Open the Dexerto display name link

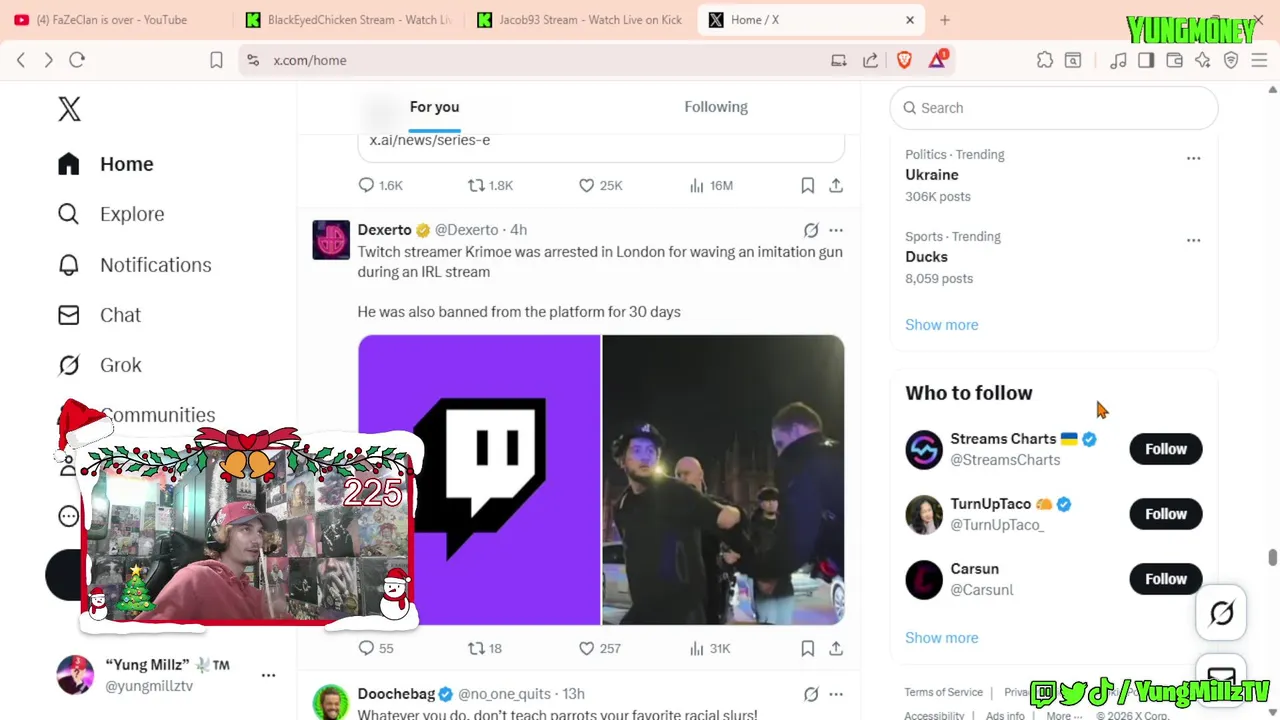(x=385, y=230)
